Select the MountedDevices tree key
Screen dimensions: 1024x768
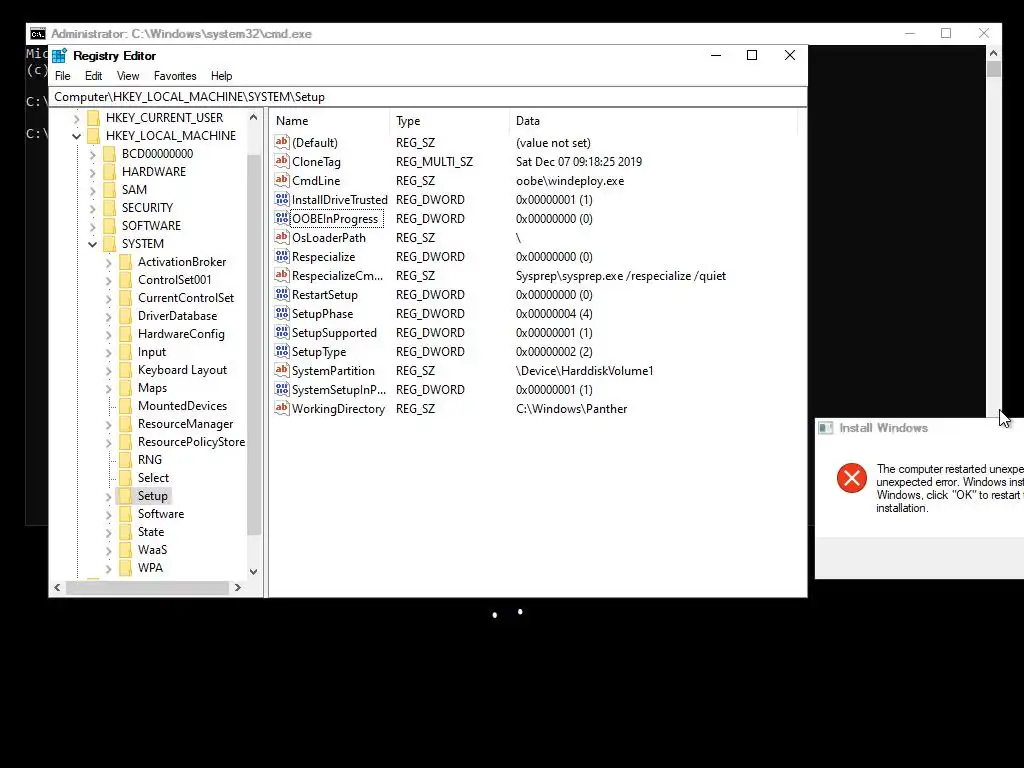click(182, 406)
